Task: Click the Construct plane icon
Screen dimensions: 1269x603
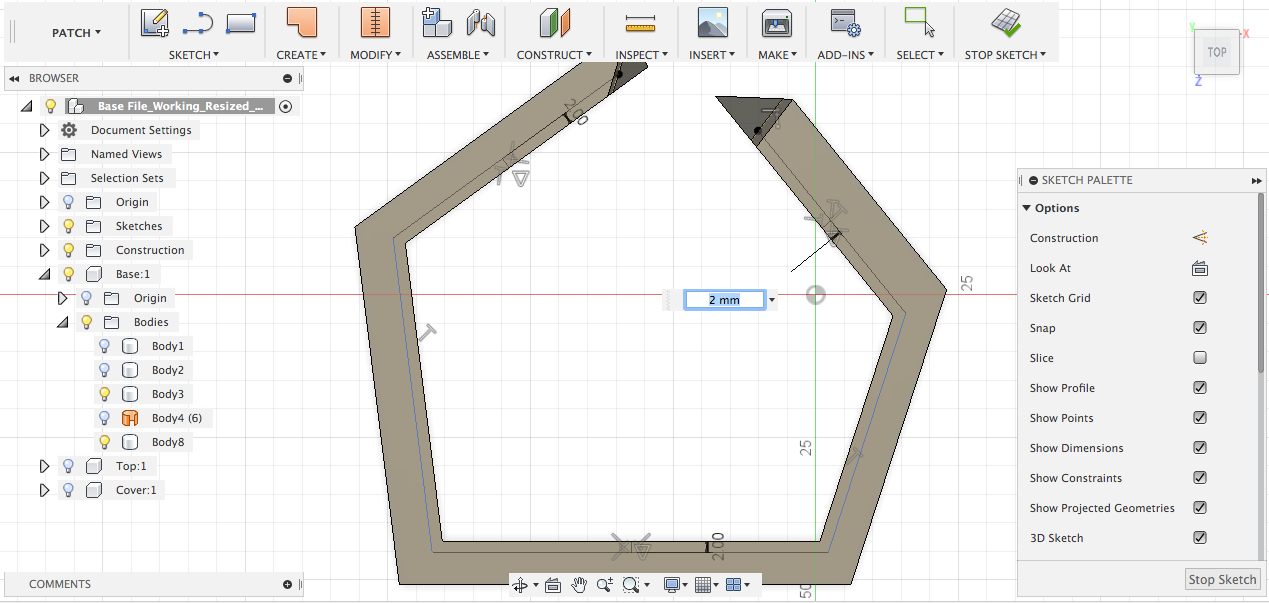Action: [554, 22]
